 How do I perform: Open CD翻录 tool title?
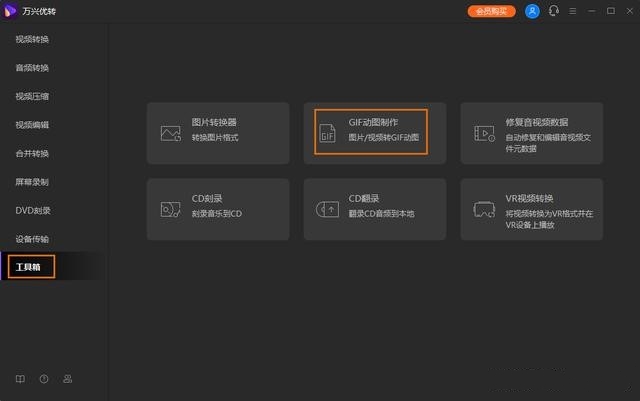point(364,198)
